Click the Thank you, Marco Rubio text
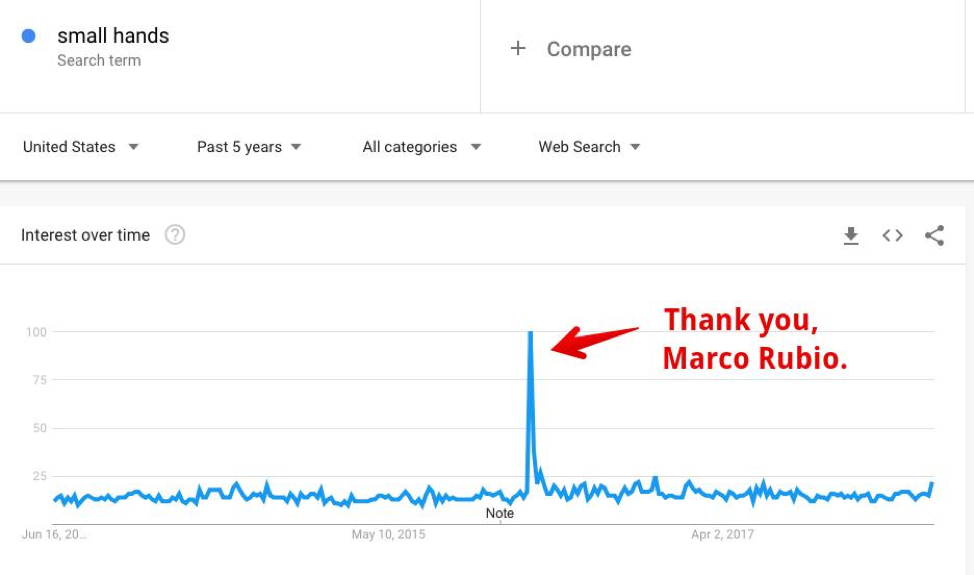Screen dimensions: 974x575 coord(755,339)
